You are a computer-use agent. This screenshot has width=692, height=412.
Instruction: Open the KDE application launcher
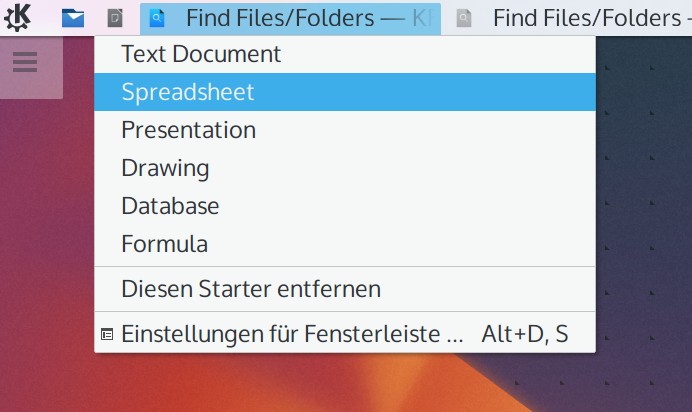[18, 18]
